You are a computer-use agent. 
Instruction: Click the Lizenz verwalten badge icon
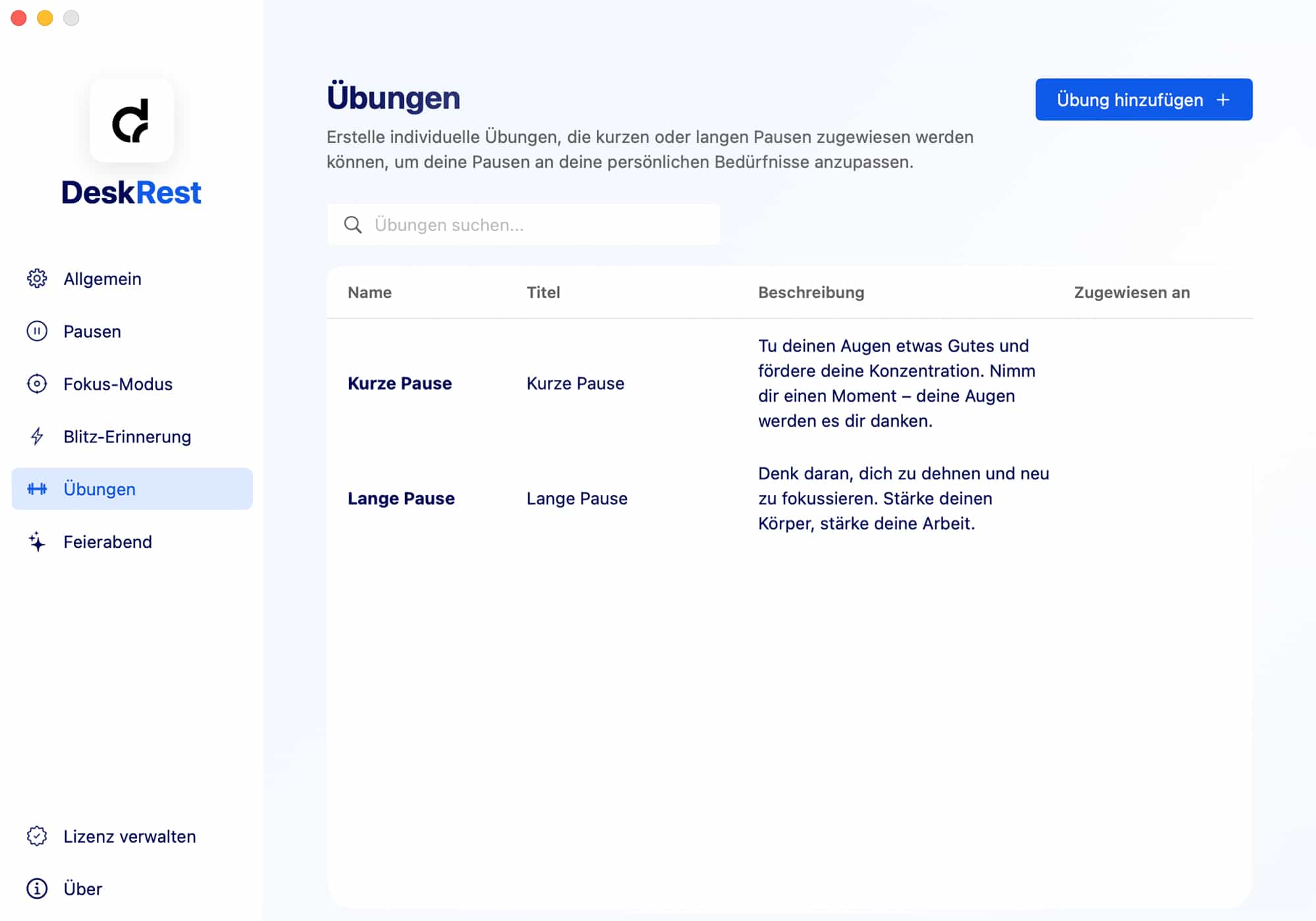pyautogui.click(x=37, y=836)
